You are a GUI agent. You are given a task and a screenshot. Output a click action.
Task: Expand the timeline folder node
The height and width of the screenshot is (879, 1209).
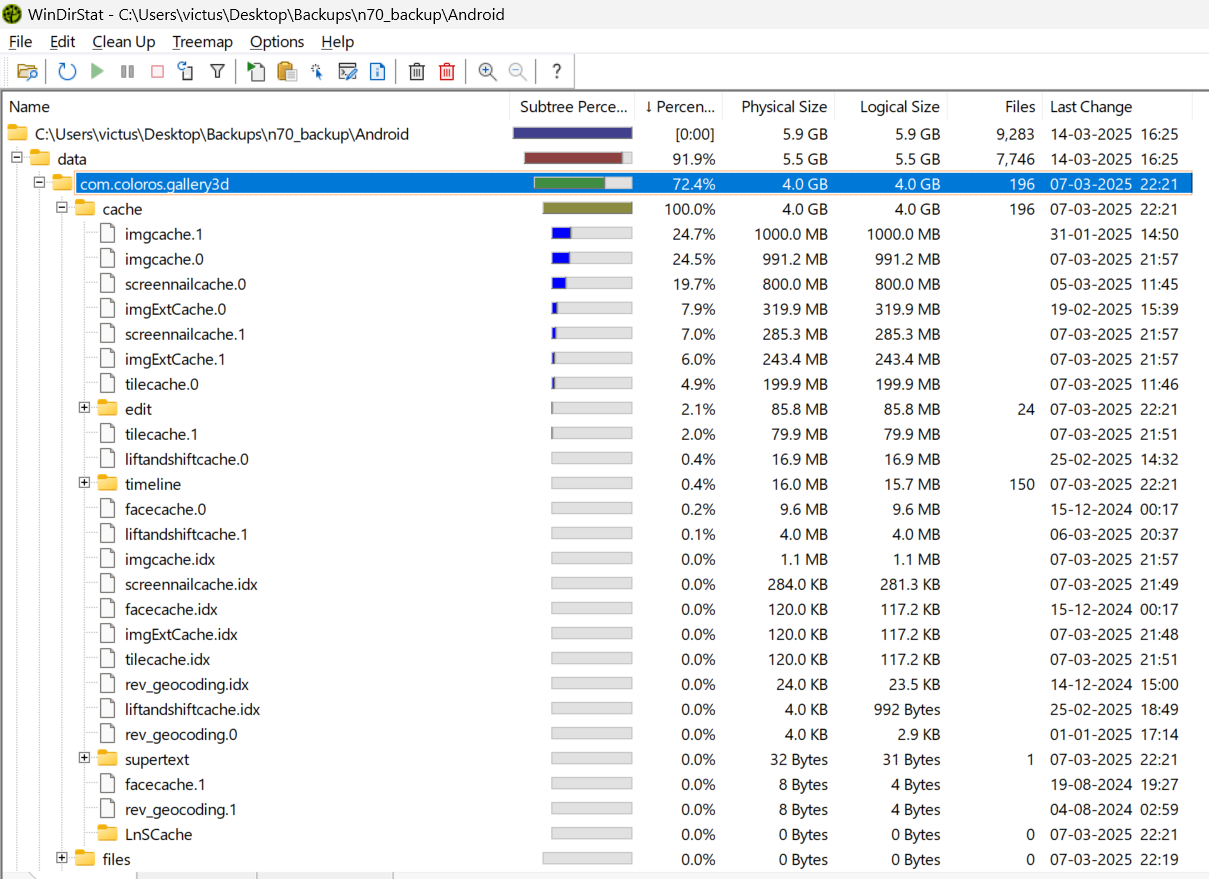coord(85,483)
